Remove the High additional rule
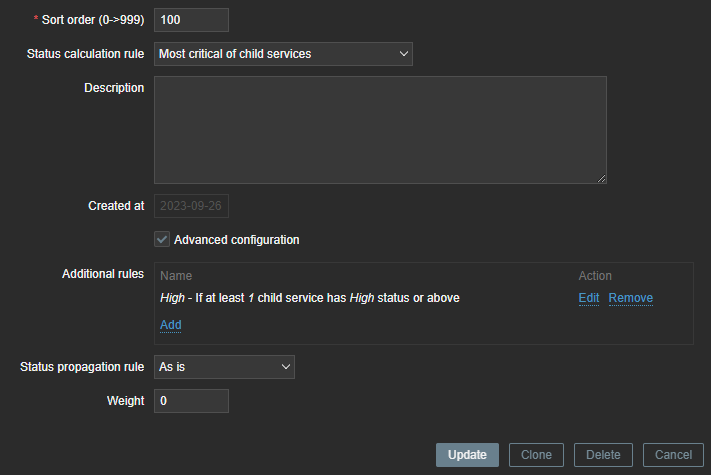 630,298
